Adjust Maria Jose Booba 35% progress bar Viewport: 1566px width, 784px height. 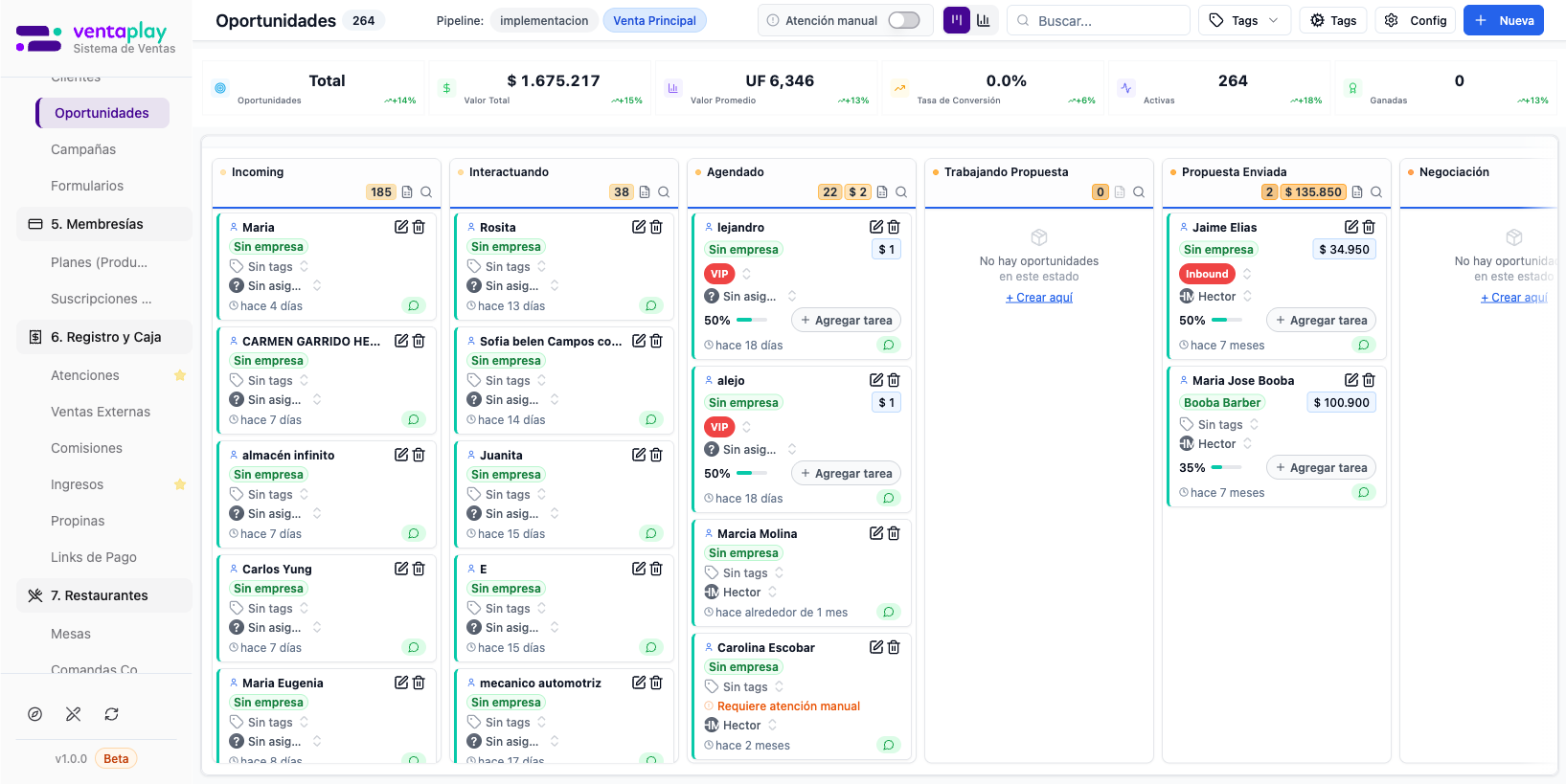tap(1227, 467)
